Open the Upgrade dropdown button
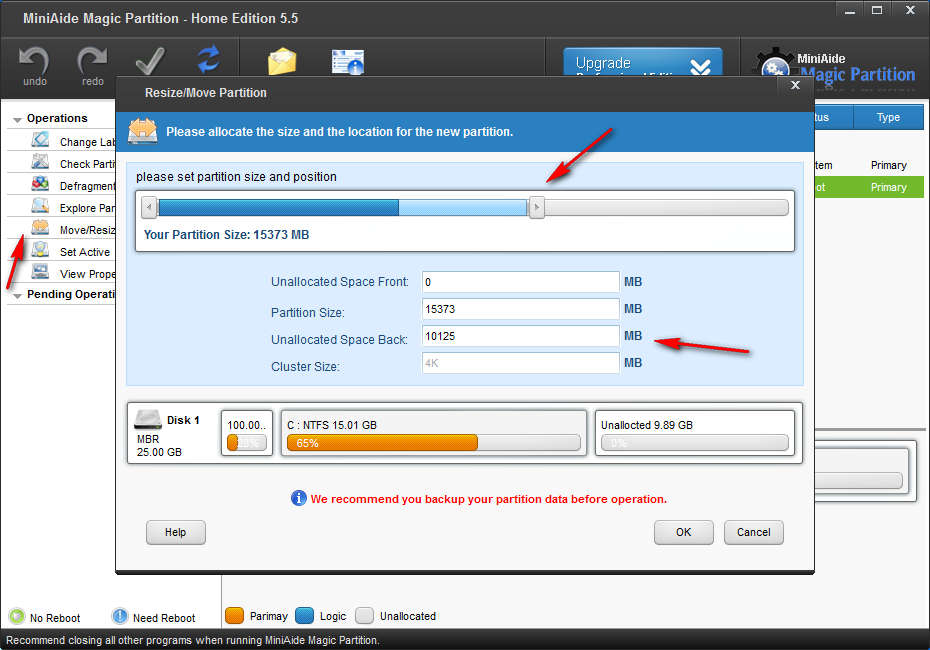This screenshot has width=930, height=650. (642, 62)
